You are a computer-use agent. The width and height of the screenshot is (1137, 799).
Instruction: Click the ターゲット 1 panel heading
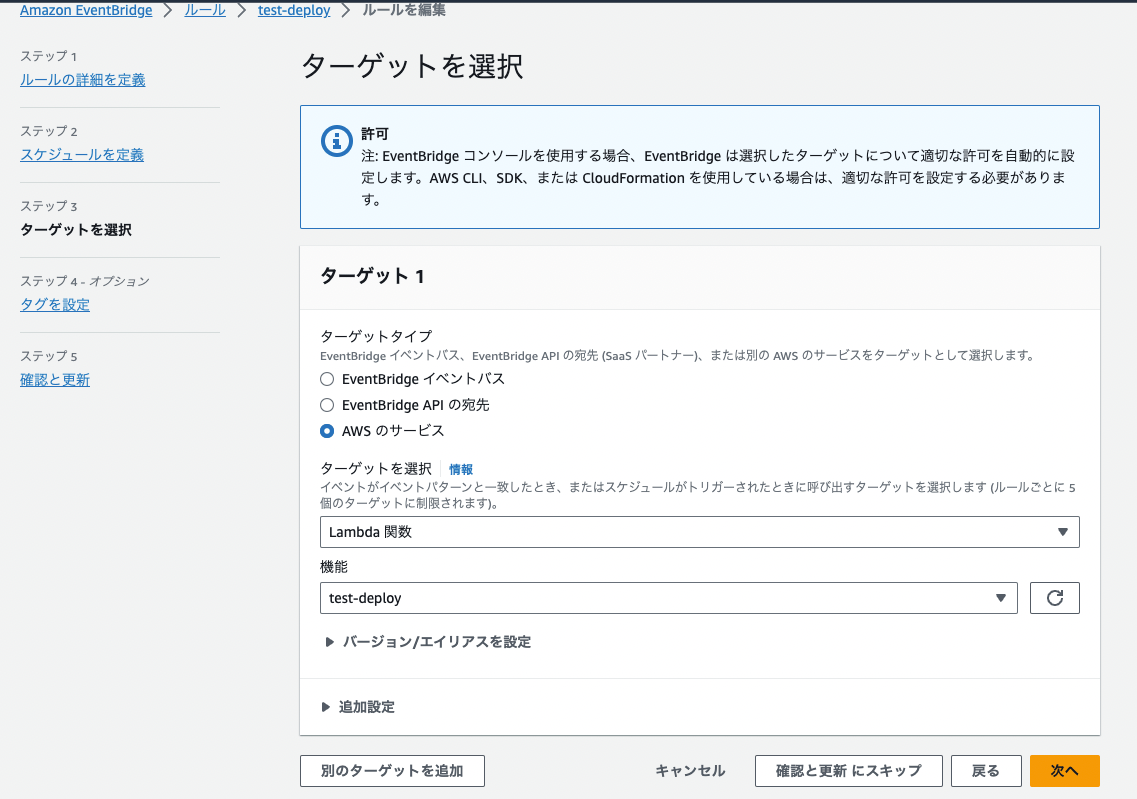pos(372,276)
